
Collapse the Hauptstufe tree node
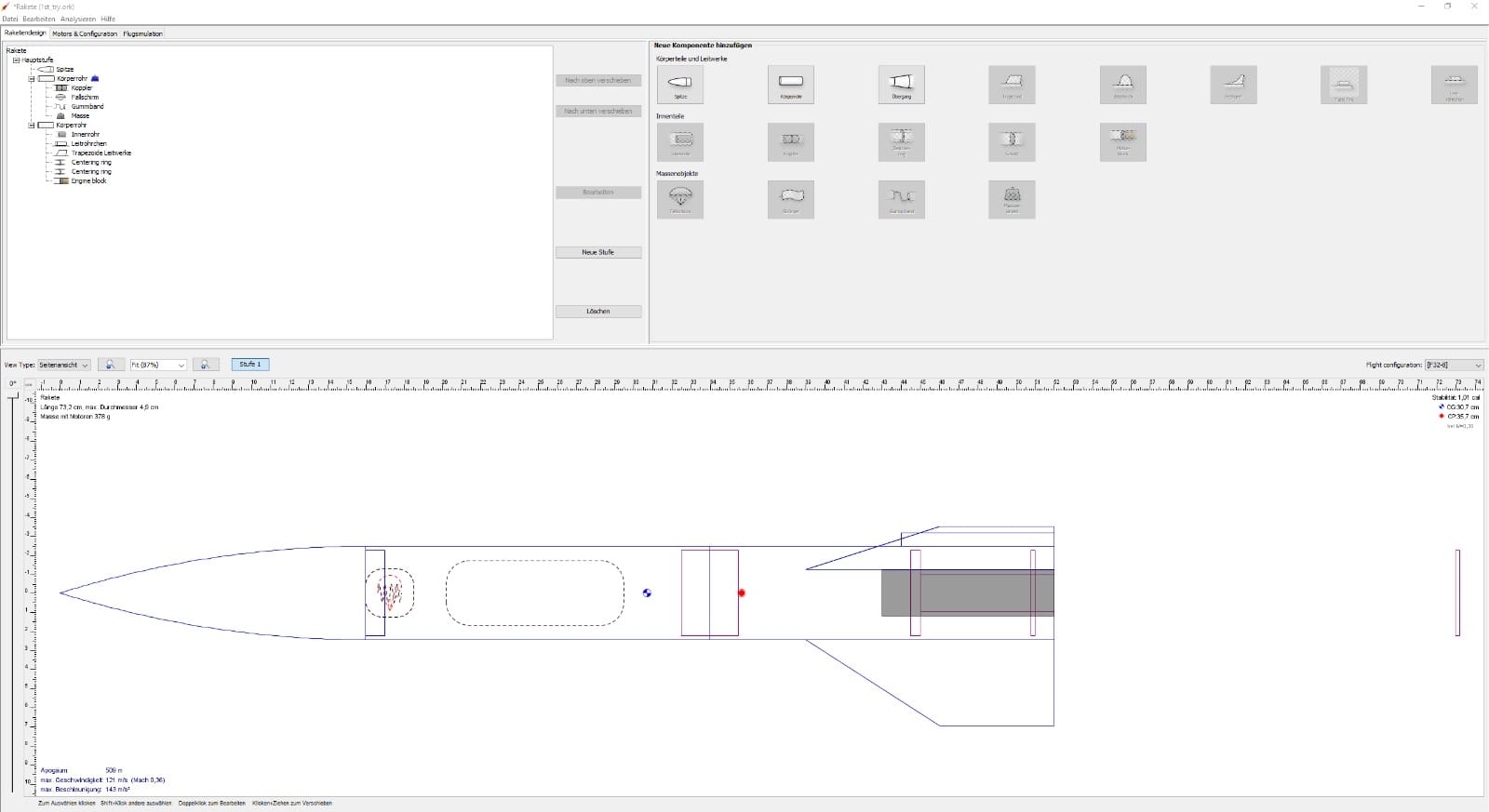(x=16, y=60)
